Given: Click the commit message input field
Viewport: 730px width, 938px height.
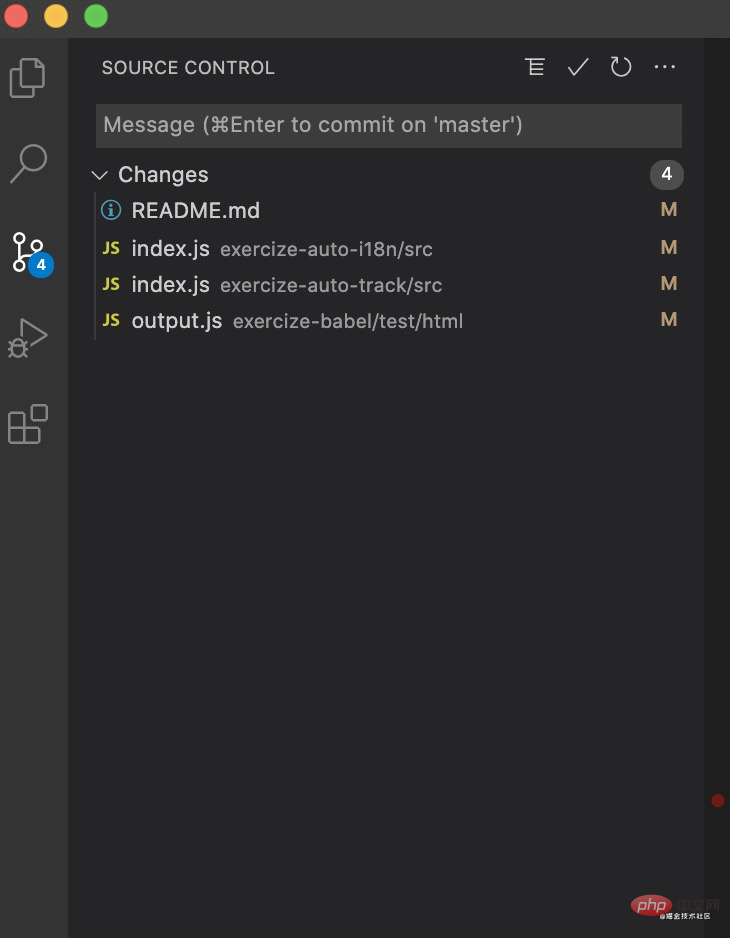Looking at the screenshot, I should click(x=388, y=125).
